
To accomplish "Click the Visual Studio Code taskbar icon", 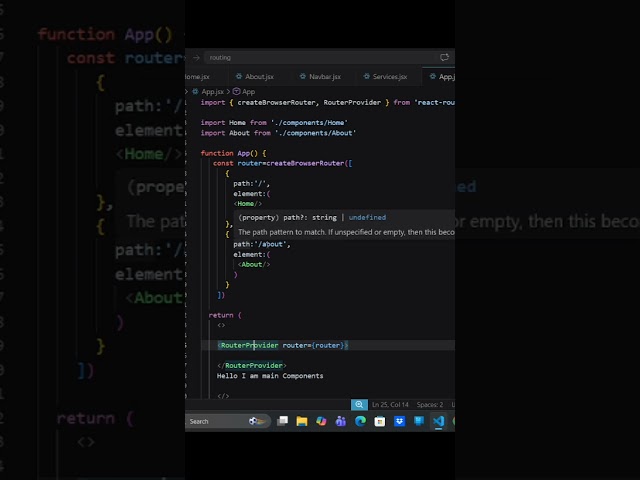I will click(x=438, y=421).
